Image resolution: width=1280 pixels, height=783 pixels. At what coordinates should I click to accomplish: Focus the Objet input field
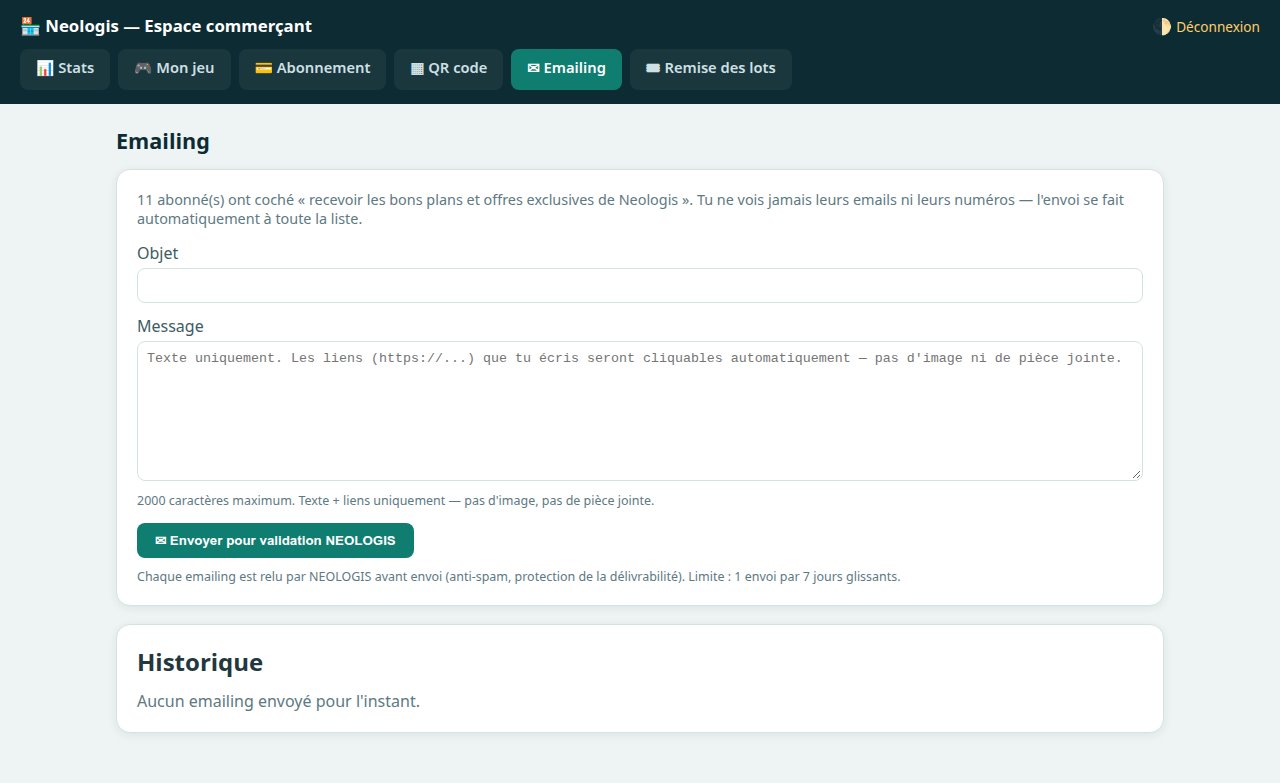click(x=640, y=285)
